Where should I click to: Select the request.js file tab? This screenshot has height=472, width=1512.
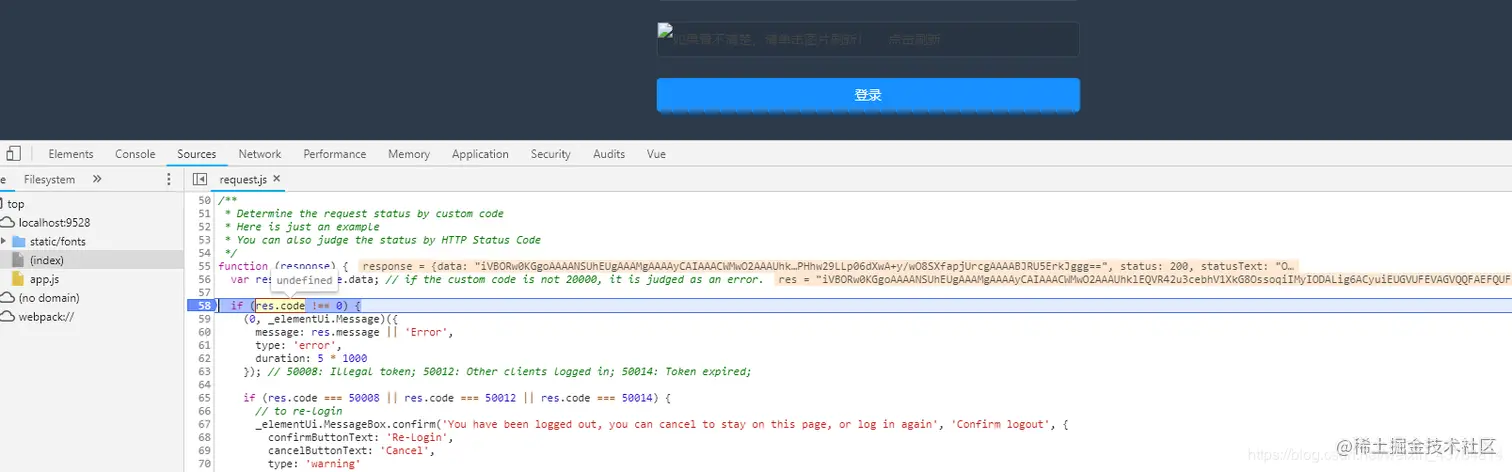tap(244, 179)
